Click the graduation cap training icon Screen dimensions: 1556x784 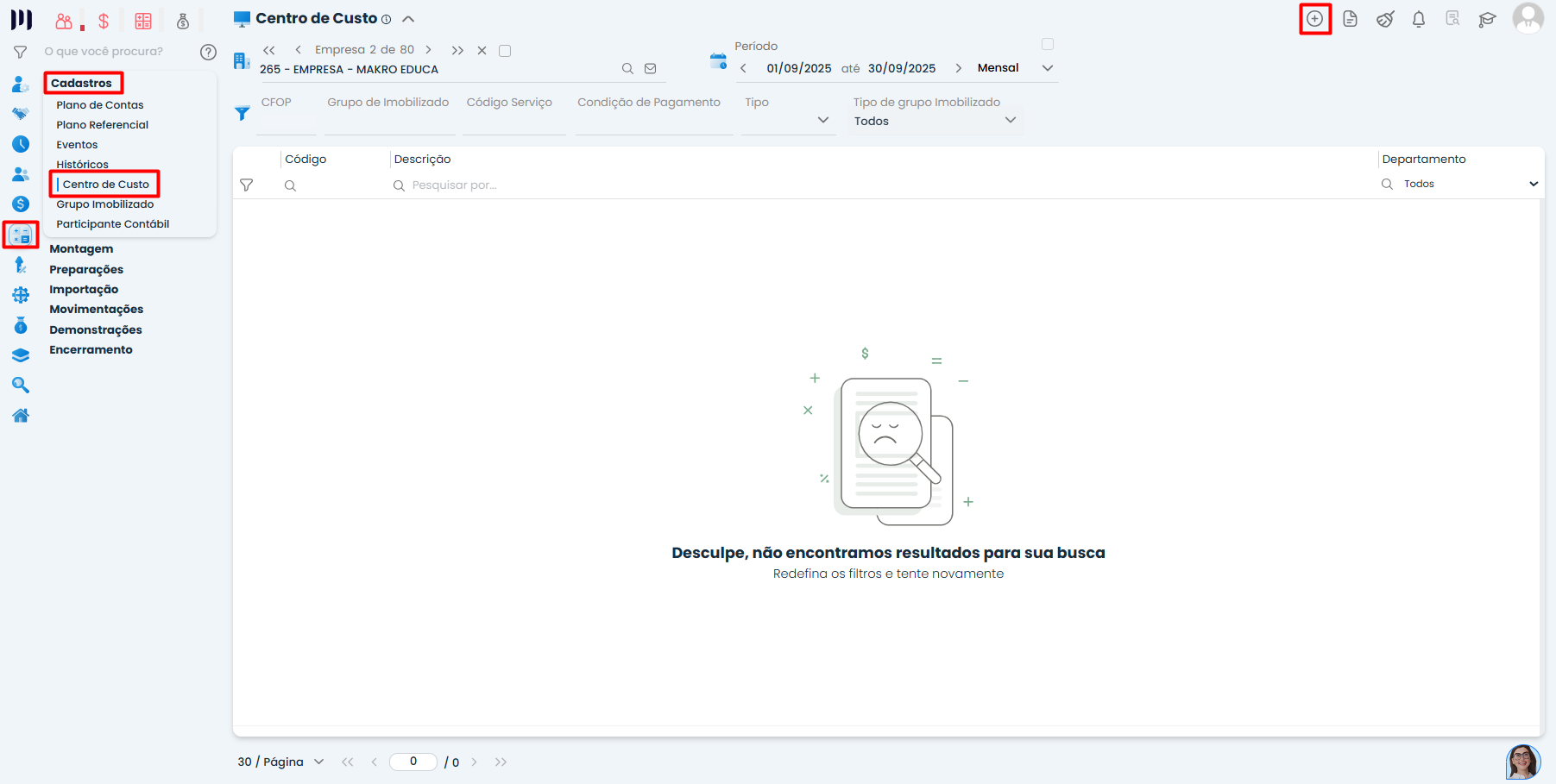[1486, 19]
